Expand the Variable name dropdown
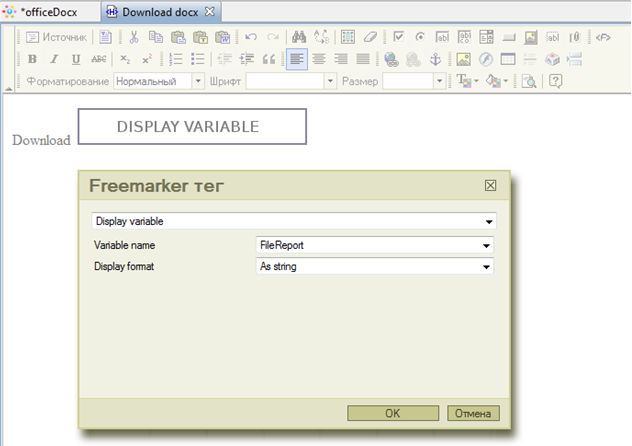This screenshot has width=632, height=446. (x=487, y=245)
